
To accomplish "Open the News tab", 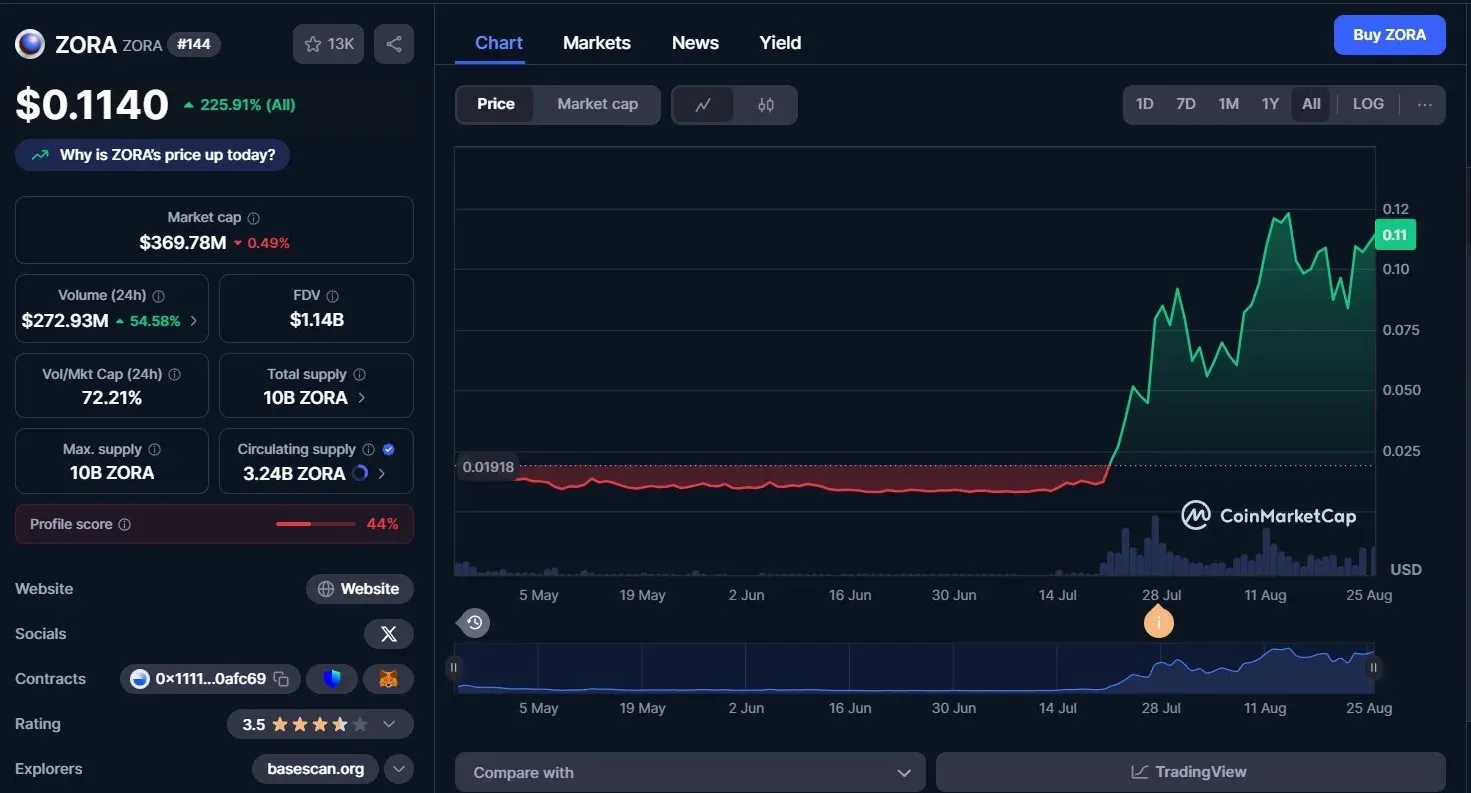I will pos(695,43).
